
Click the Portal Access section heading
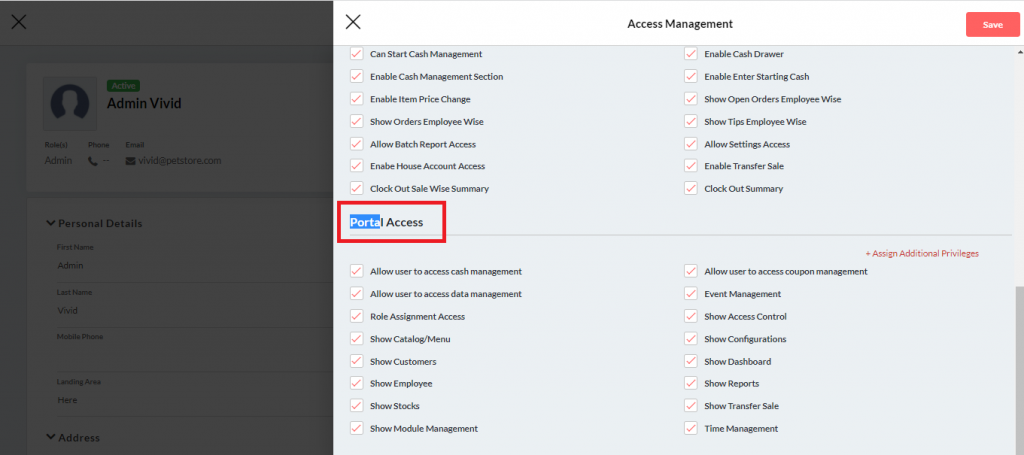pos(386,222)
